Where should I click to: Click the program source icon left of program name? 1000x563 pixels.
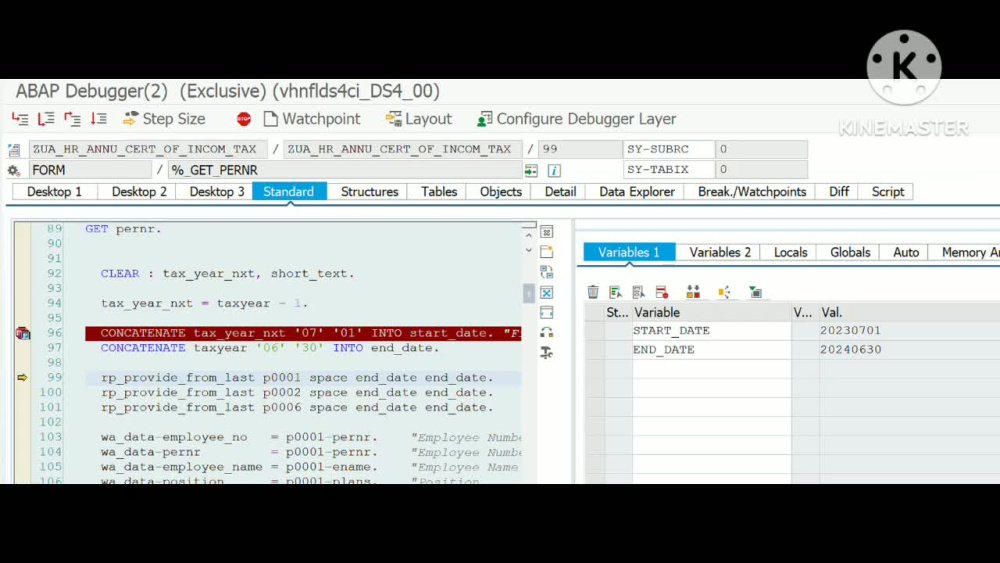(13, 150)
